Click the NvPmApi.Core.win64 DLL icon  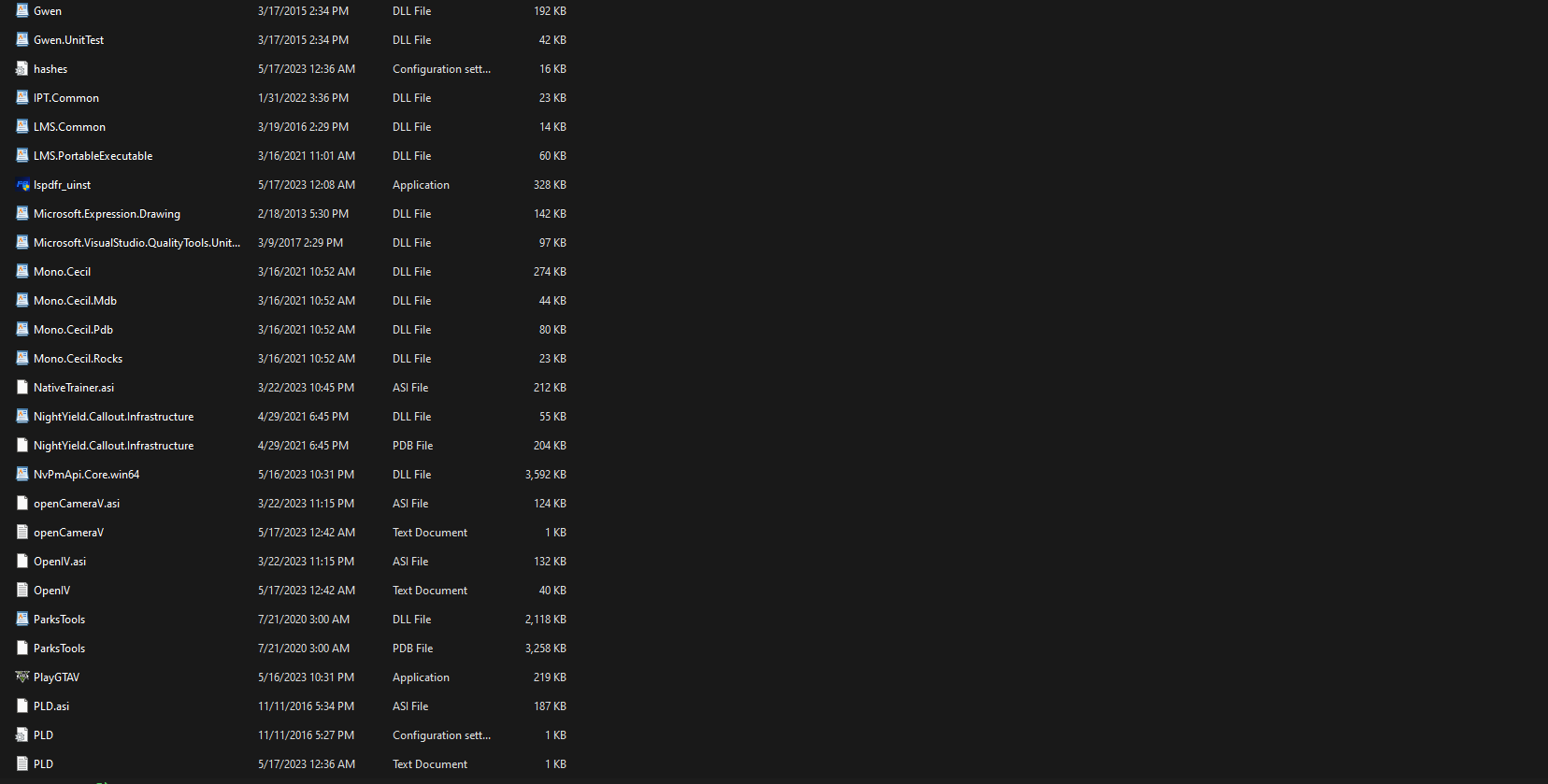22,475
